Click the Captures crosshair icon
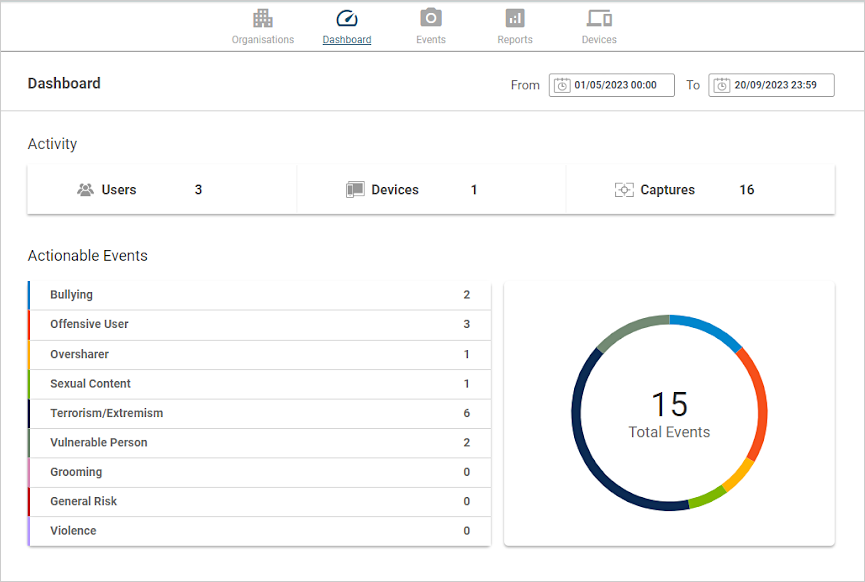This screenshot has height=582, width=865. [x=624, y=190]
